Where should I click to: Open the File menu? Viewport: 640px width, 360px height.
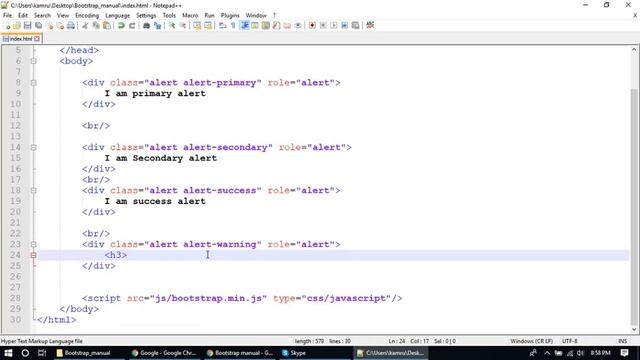[x=7, y=16]
